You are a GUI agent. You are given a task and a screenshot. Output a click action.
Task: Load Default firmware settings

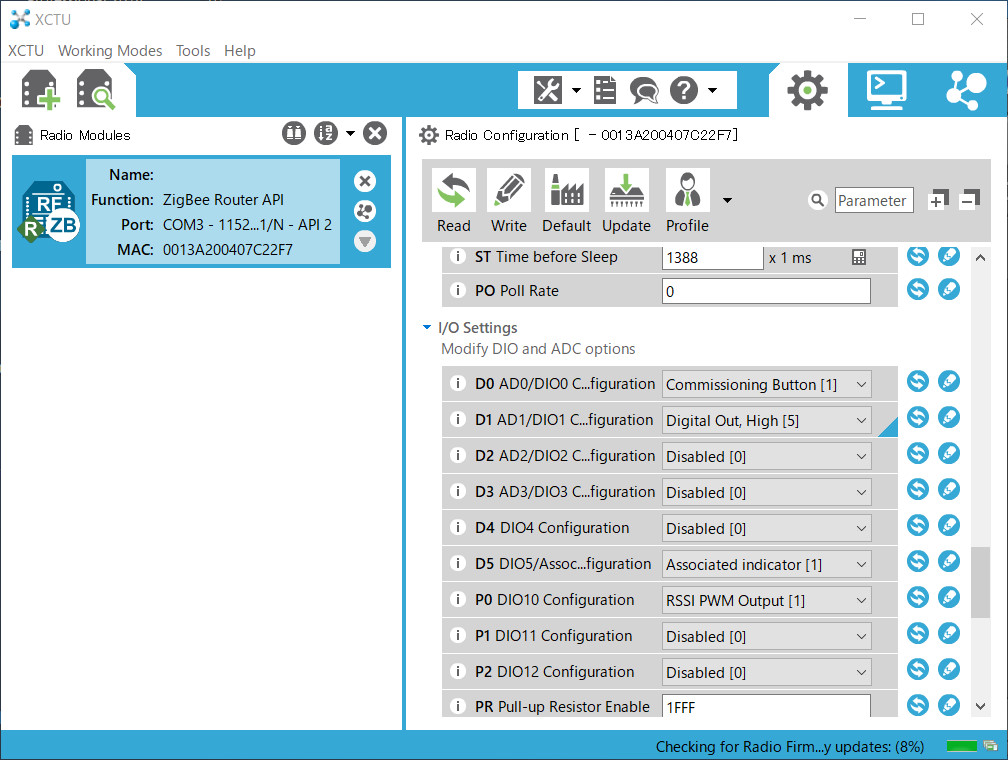tap(566, 201)
